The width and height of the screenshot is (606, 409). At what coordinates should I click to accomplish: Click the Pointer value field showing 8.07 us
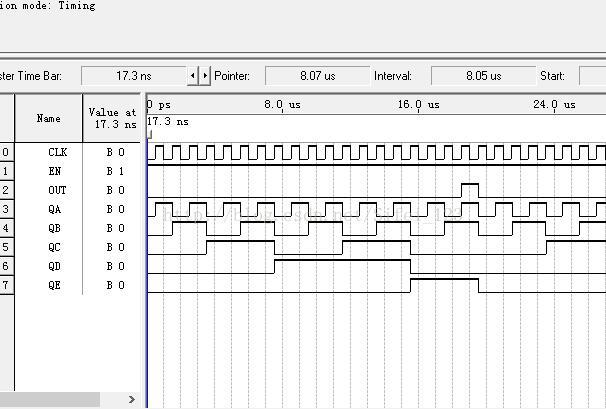pos(317,75)
